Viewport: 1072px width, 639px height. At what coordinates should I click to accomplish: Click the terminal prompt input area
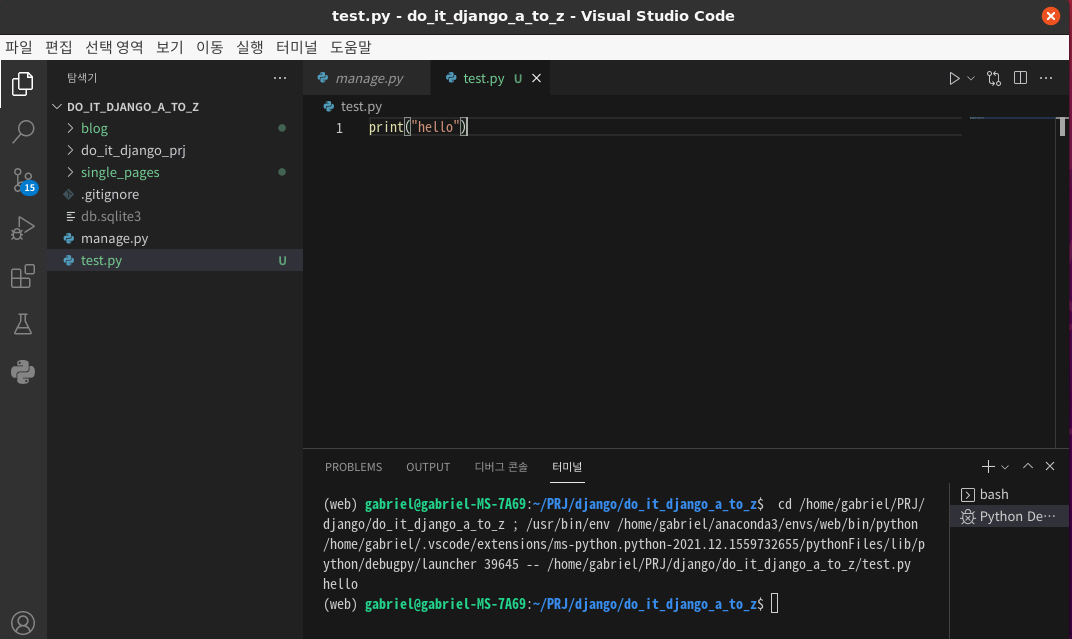click(x=775, y=604)
